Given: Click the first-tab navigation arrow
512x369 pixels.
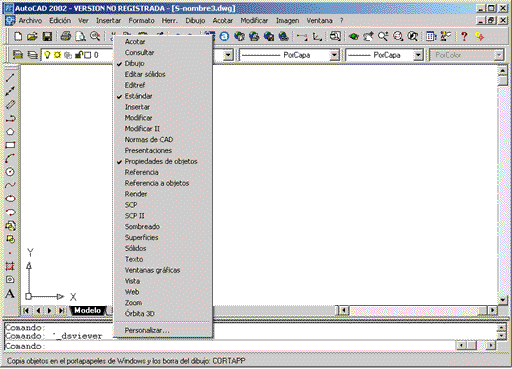Looking at the screenshot, I should pos(26,311).
